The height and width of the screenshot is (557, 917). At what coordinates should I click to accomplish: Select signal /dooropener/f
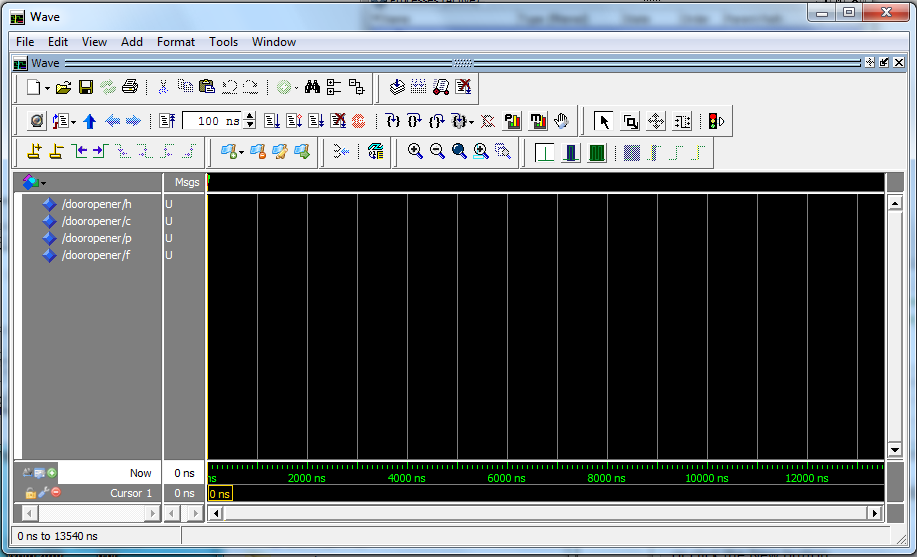96,255
